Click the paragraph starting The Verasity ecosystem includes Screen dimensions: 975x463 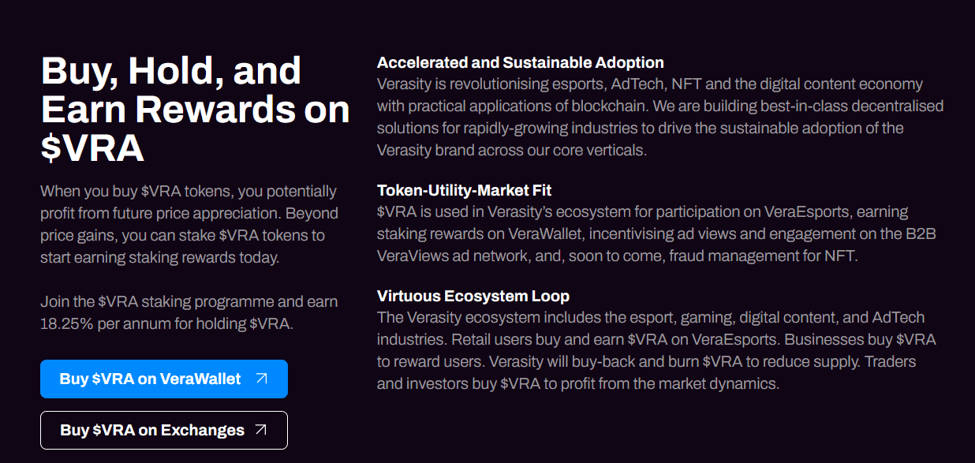pos(657,351)
